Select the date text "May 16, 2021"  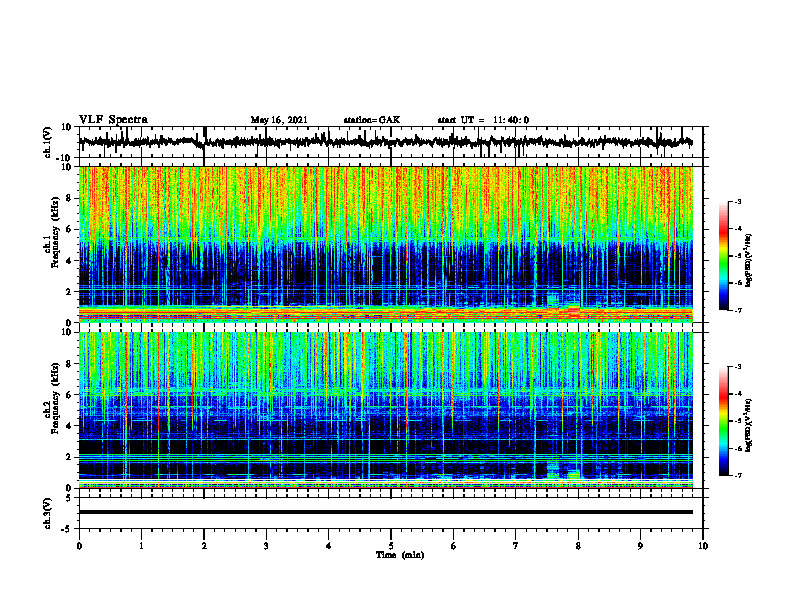[x=279, y=120]
